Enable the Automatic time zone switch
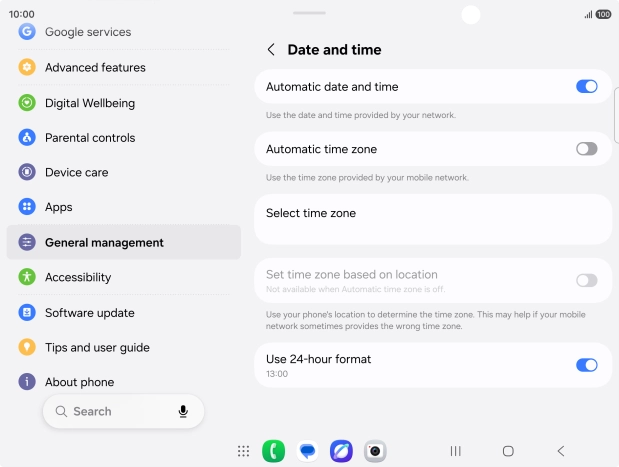 tap(586, 149)
